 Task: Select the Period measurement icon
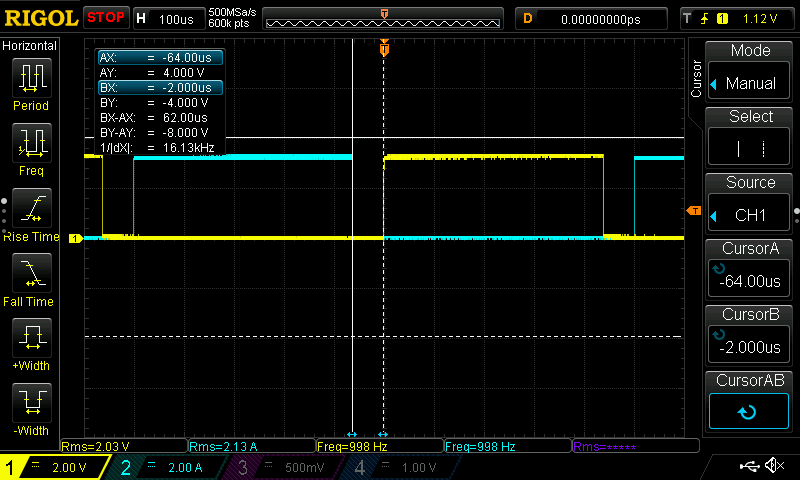(x=32, y=78)
